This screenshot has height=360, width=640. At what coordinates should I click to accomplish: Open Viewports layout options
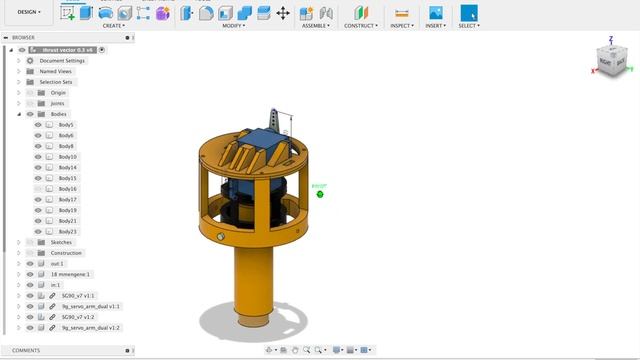pyautogui.click(x=364, y=350)
